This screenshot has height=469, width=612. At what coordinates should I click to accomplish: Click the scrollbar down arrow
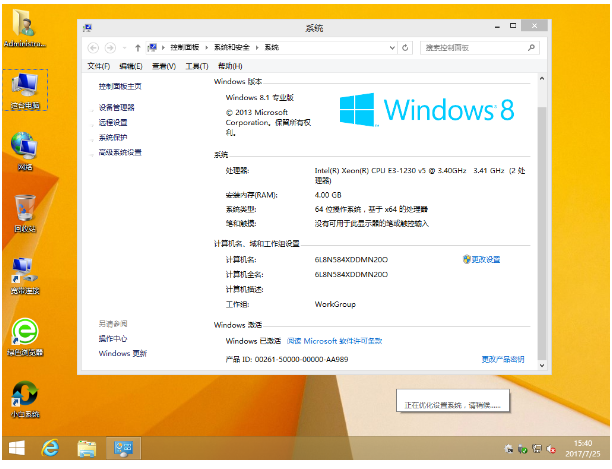pyautogui.click(x=542, y=365)
